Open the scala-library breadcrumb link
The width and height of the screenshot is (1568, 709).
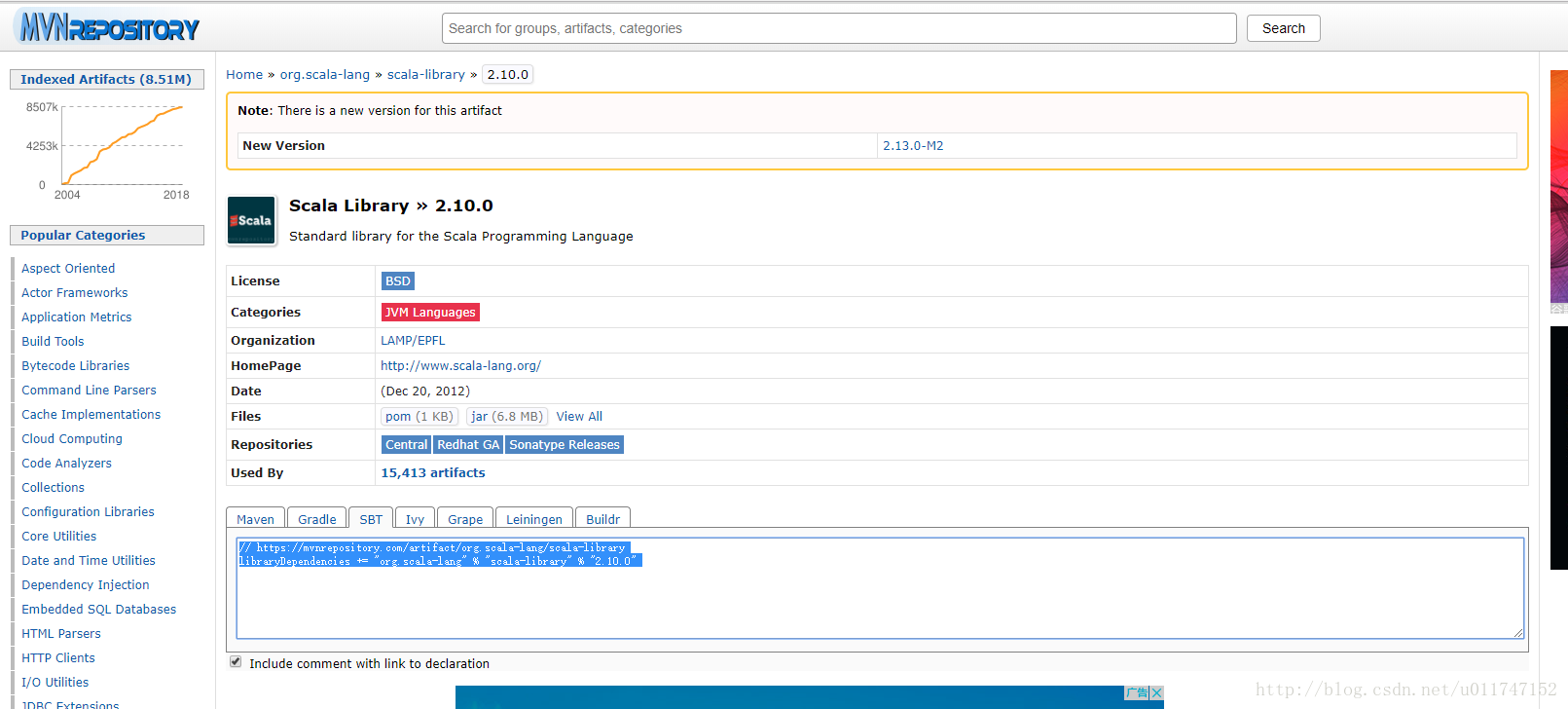click(426, 74)
